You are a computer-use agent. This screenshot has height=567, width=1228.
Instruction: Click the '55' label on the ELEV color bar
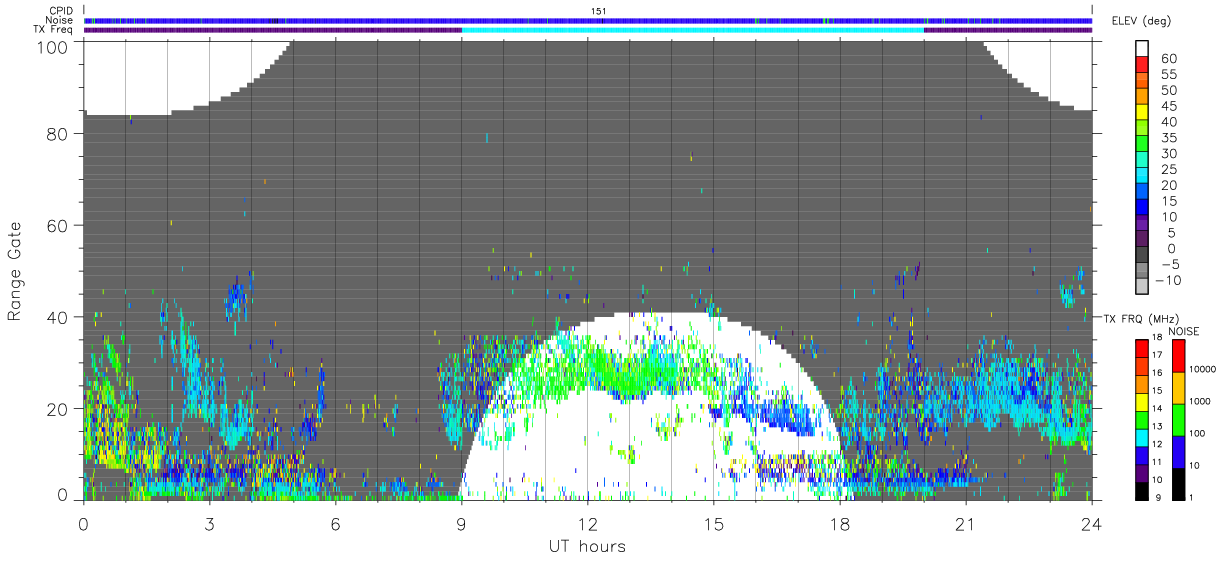(1168, 75)
